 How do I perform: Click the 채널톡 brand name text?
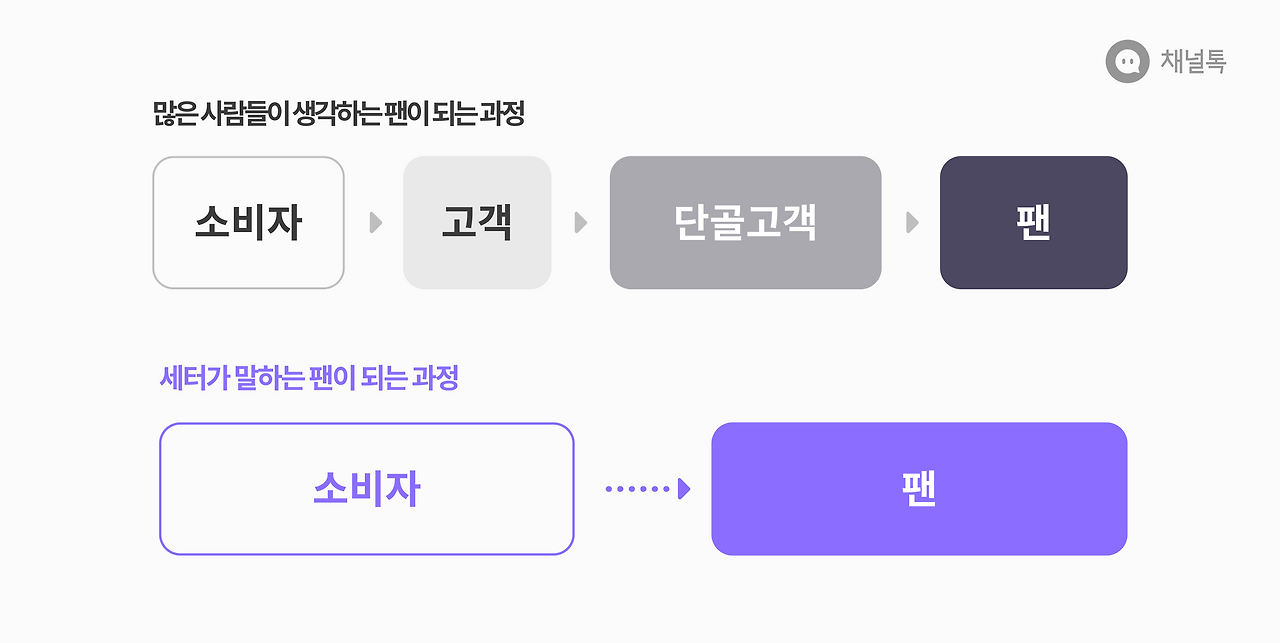(1193, 62)
